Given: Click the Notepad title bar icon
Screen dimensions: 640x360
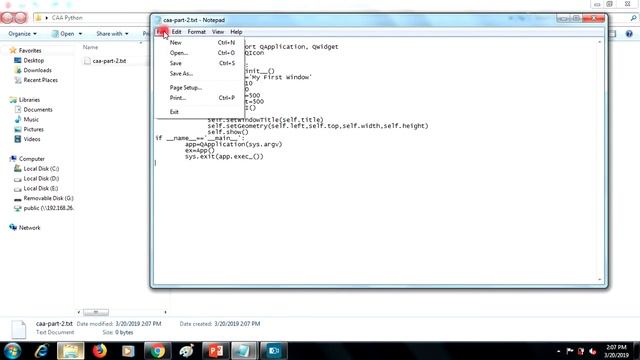Looking at the screenshot, I should [158, 20].
